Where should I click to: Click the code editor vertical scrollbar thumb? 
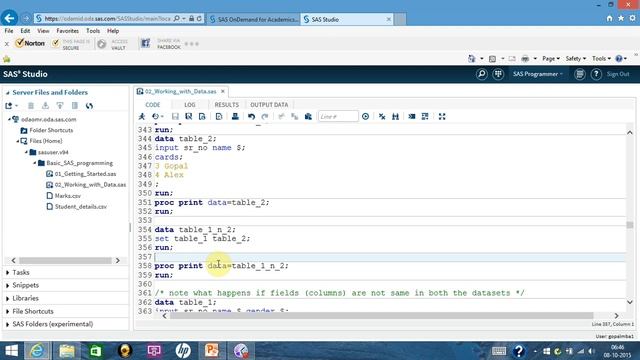point(630,225)
